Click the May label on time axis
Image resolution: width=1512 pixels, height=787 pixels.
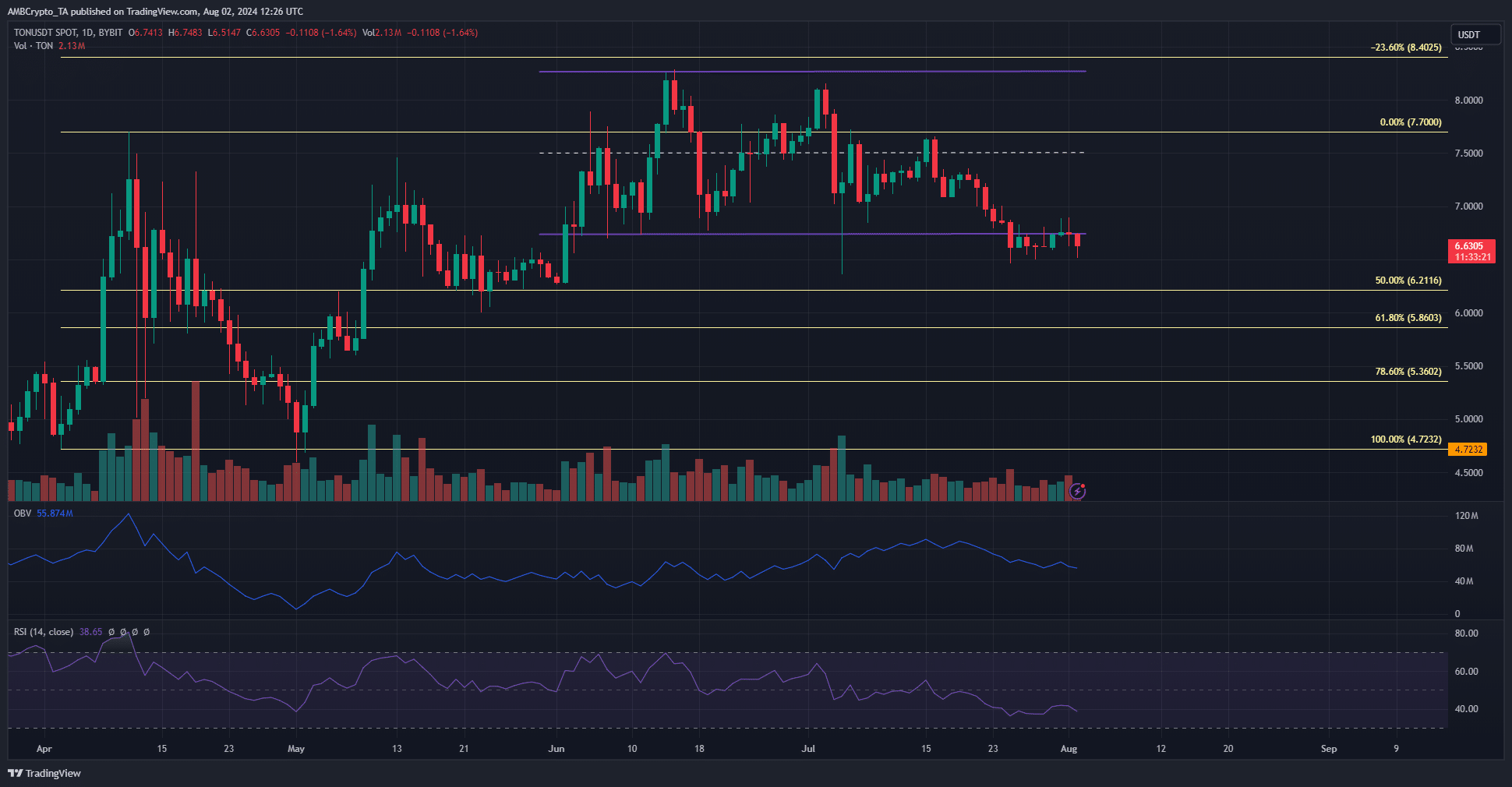tap(296, 749)
